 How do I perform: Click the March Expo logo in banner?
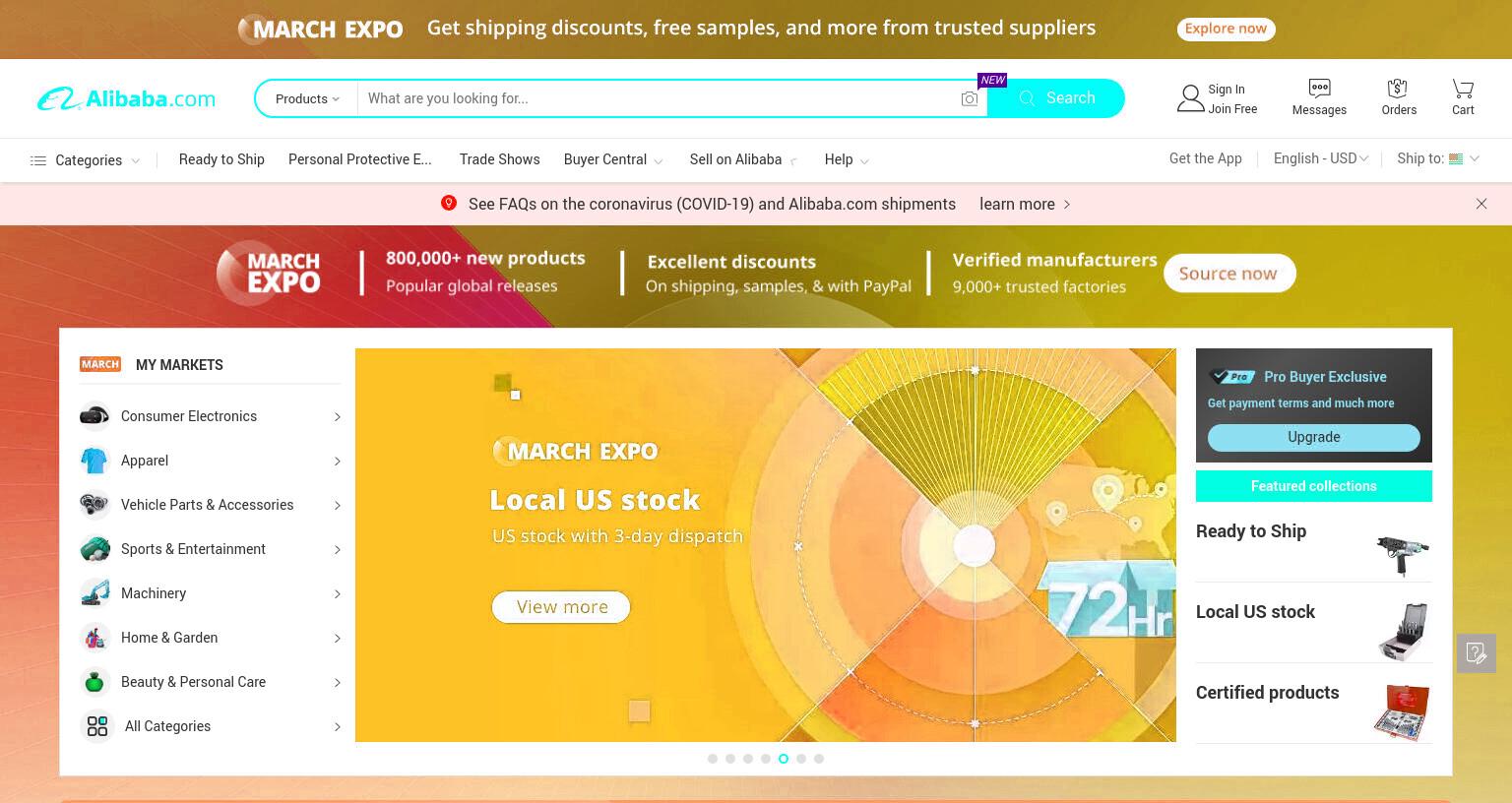pos(269,273)
